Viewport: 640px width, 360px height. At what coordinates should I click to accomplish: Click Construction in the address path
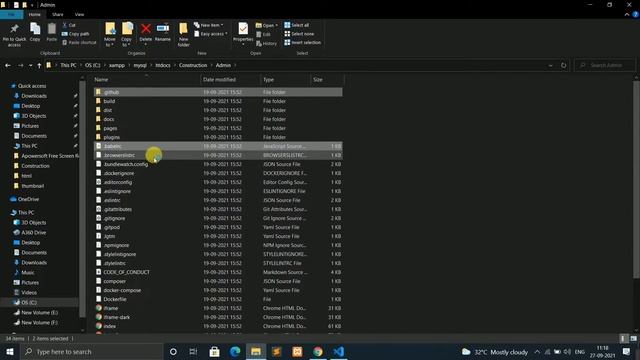pos(193,65)
